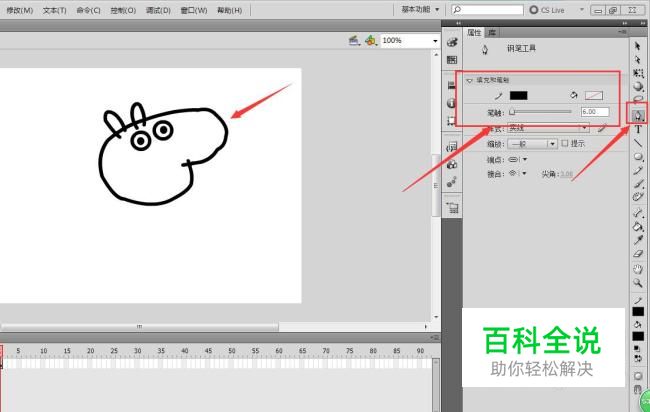
Task: Click the empty fill color swatch in properties
Action: [594, 96]
